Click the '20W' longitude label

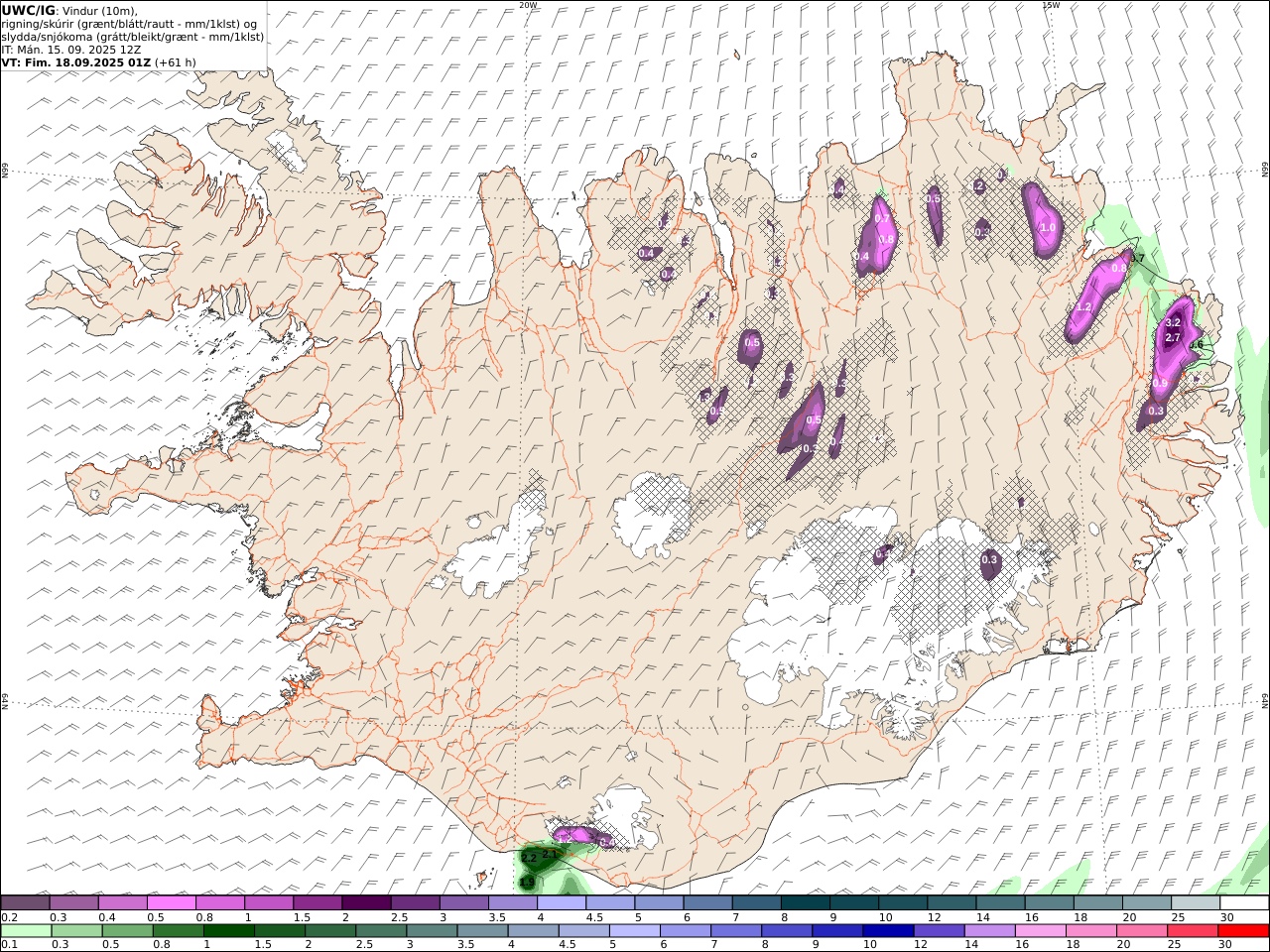pyautogui.click(x=528, y=5)
